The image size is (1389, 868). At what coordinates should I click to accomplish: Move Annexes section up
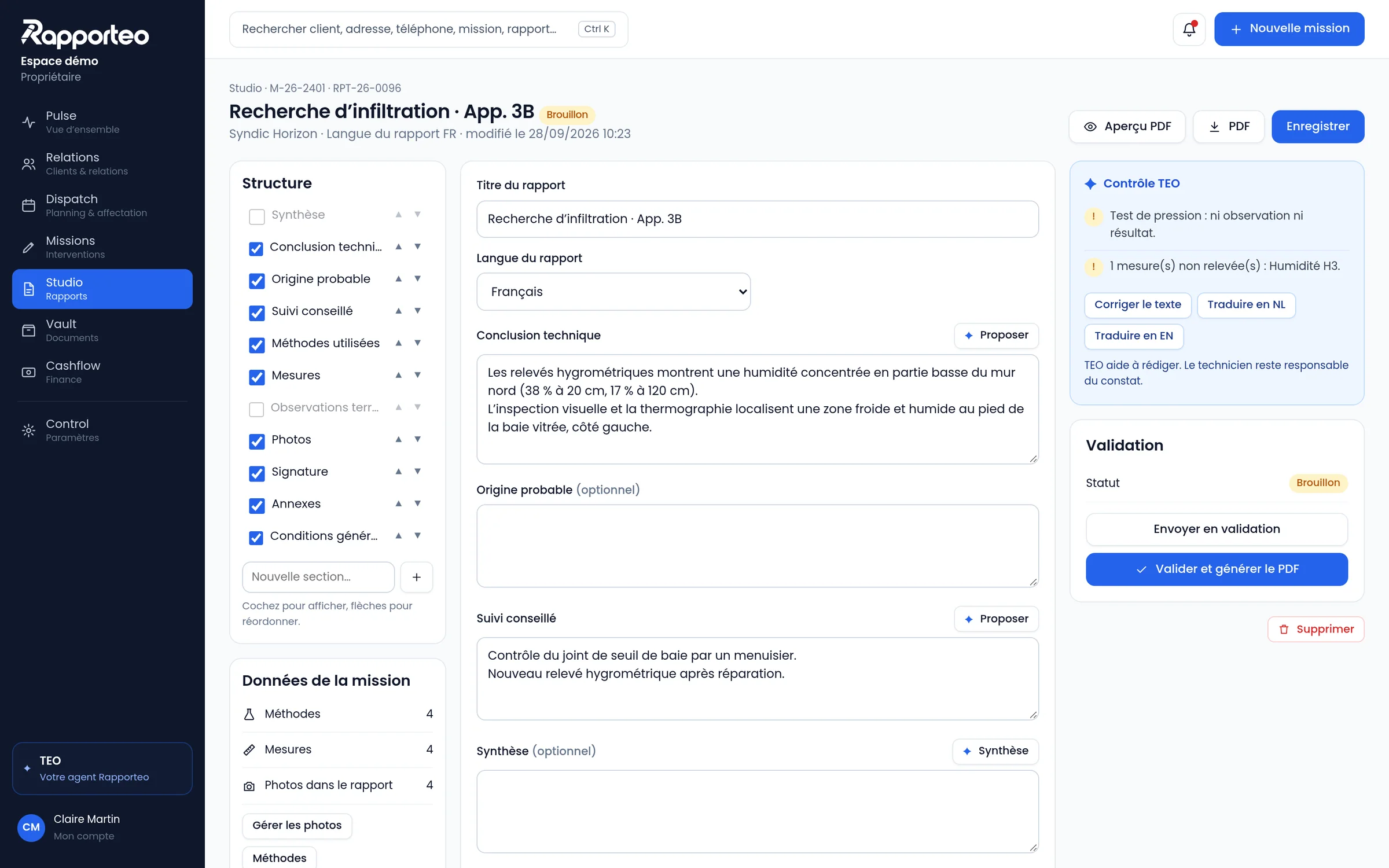tap(398, 503)
